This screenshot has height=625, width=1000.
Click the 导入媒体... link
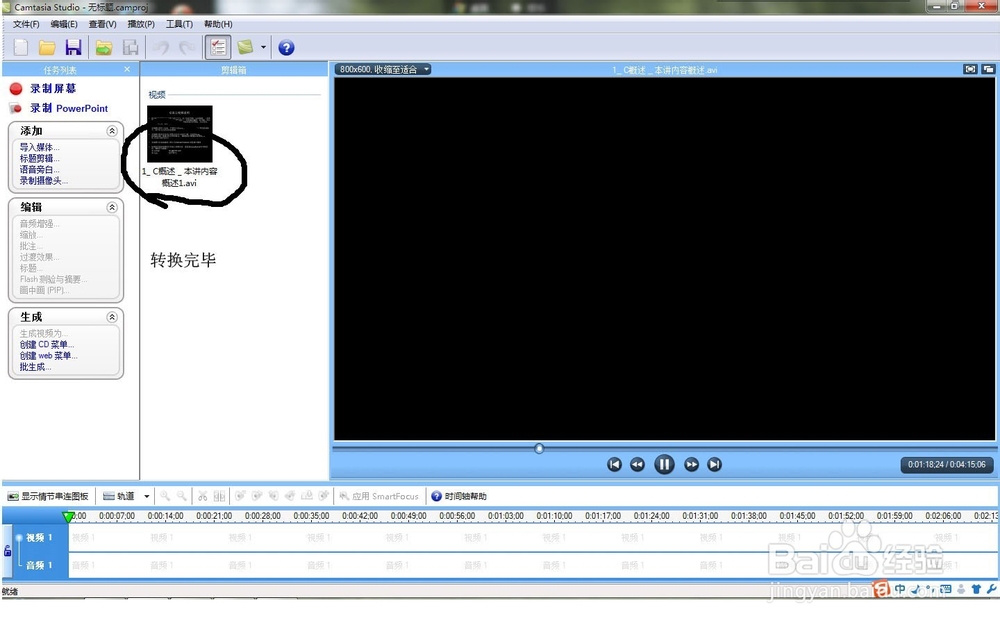click(x=39, y=147)
